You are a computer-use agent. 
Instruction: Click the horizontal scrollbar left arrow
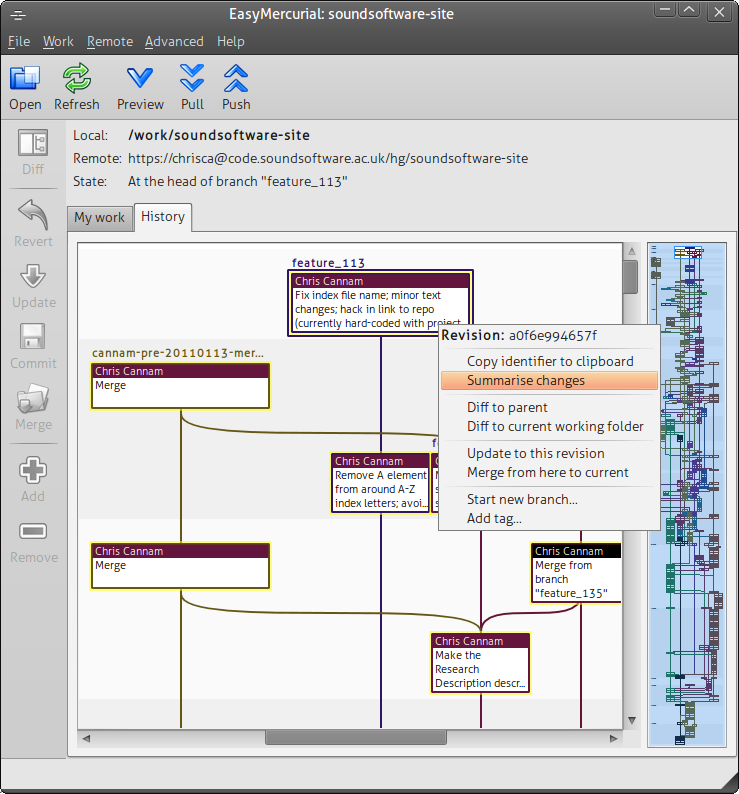[x=86, y=738]
